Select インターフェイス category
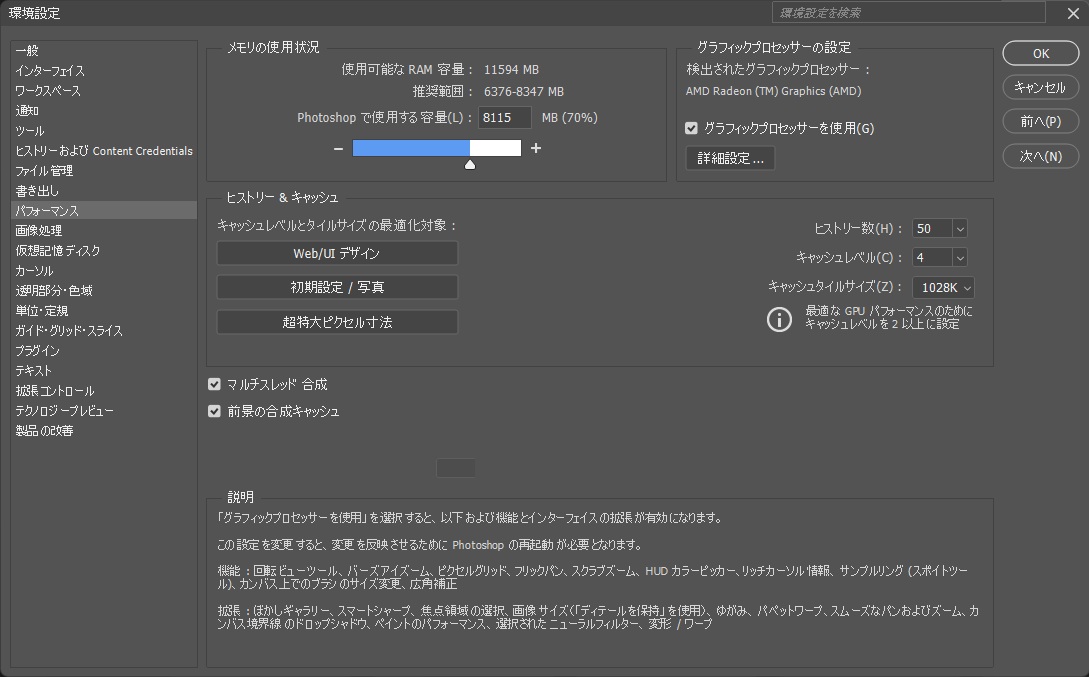This screenshot has width=1089, height=677. click(x=103, y=71)
